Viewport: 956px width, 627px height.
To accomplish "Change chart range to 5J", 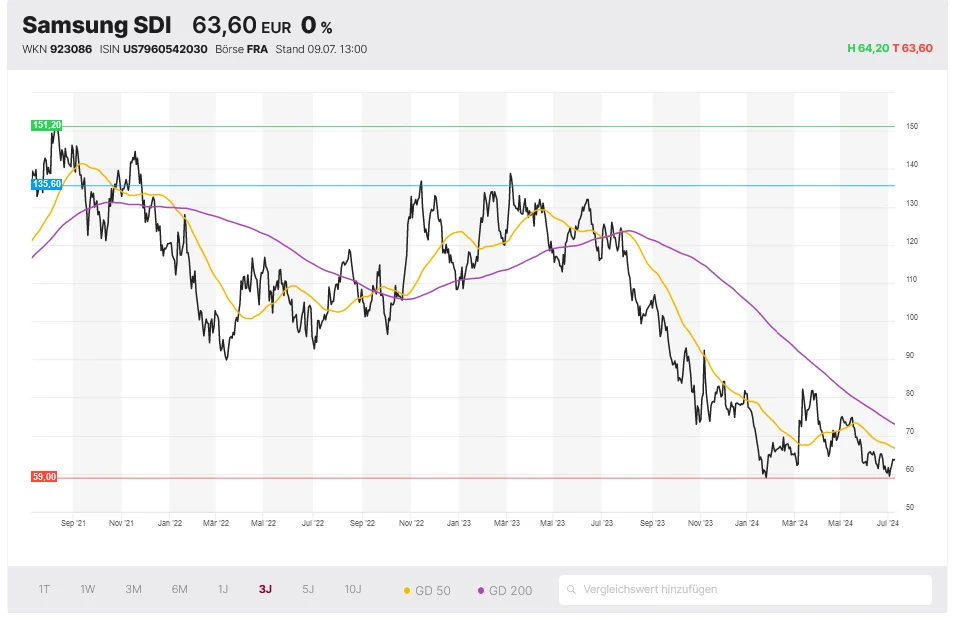I will pyautogui.click(x=308, y=590).
